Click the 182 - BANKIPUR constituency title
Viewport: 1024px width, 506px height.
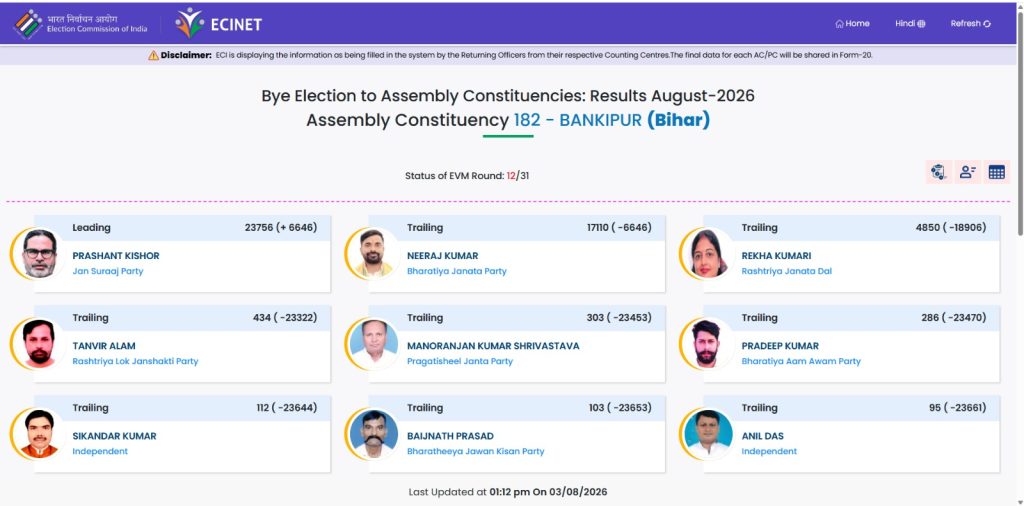coord(577,121)
